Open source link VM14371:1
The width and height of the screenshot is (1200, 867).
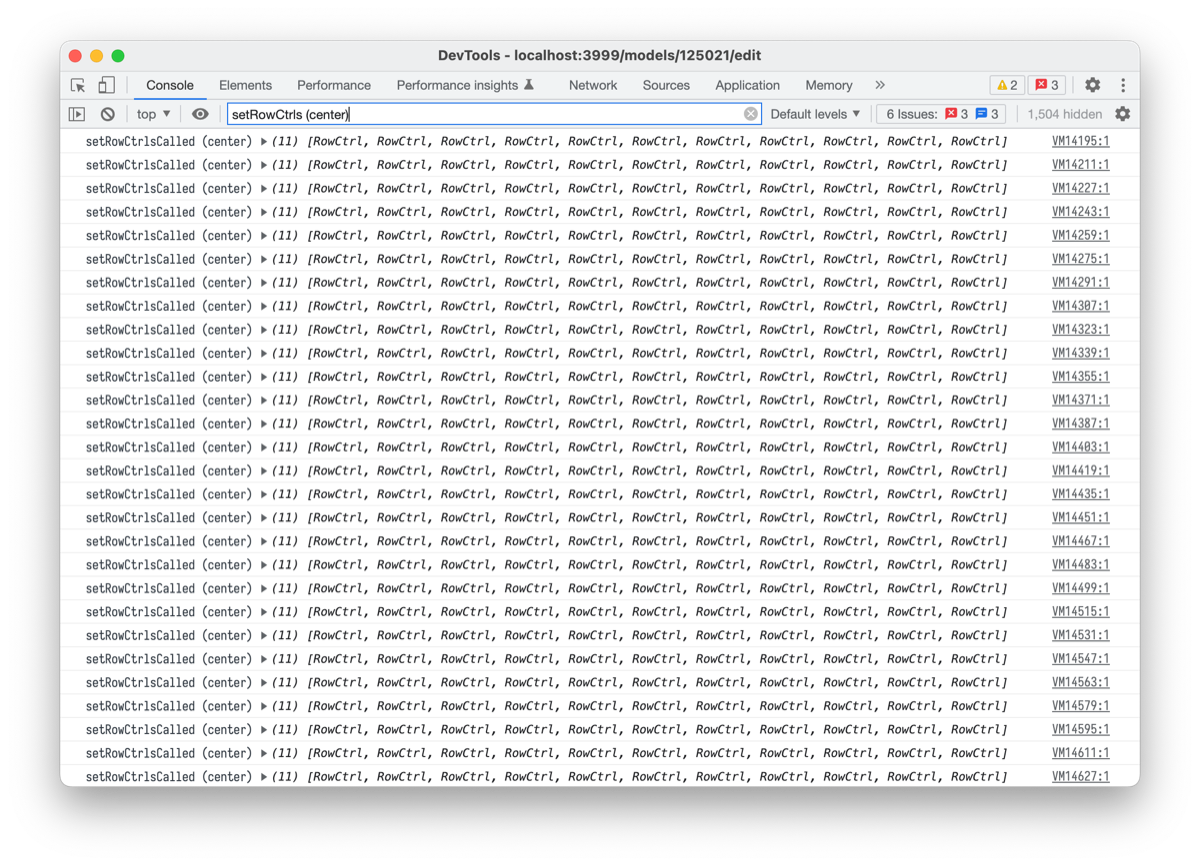click(x=1080, y=400)
